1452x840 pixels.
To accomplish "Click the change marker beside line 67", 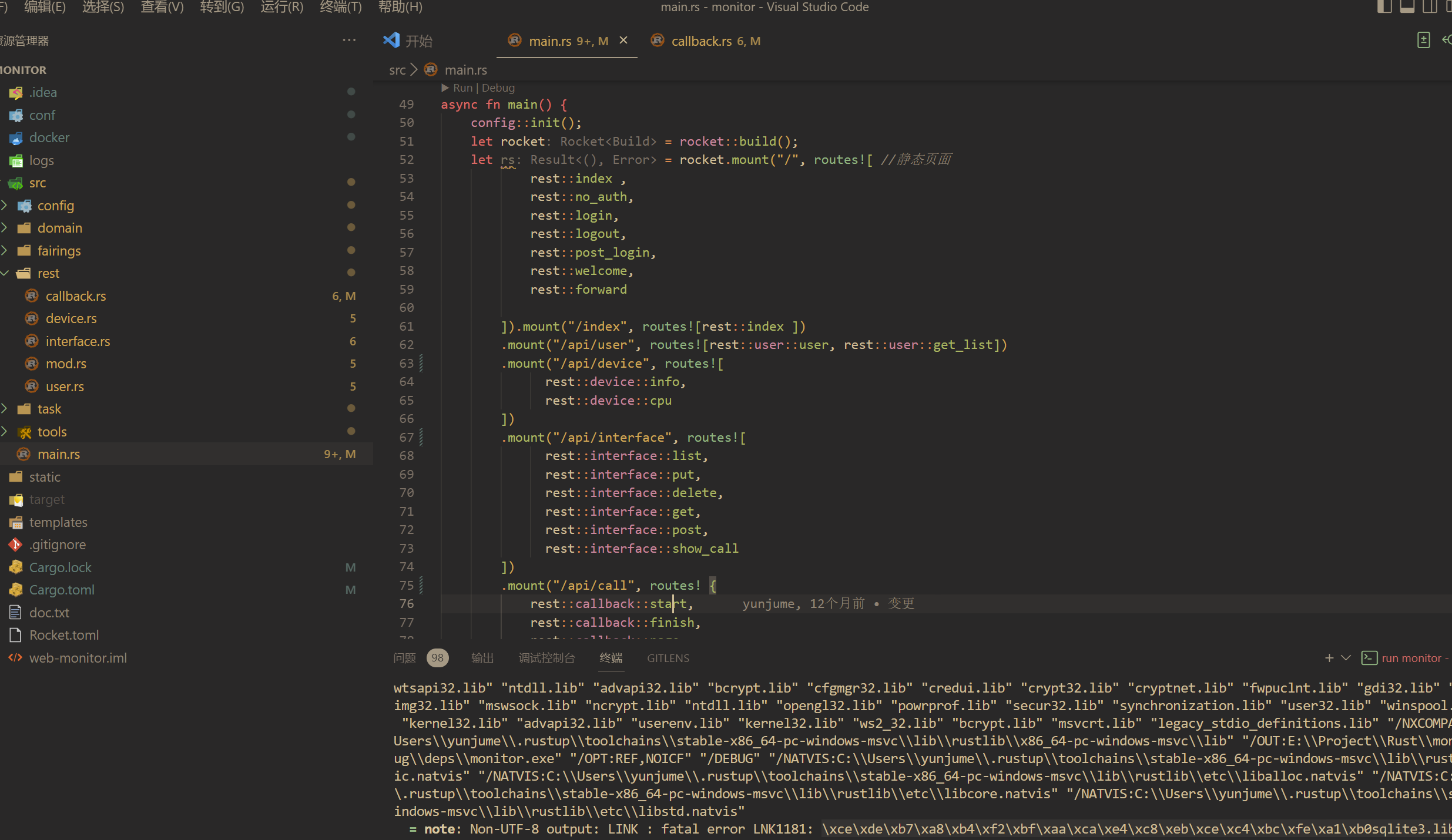I will point(421,438).
